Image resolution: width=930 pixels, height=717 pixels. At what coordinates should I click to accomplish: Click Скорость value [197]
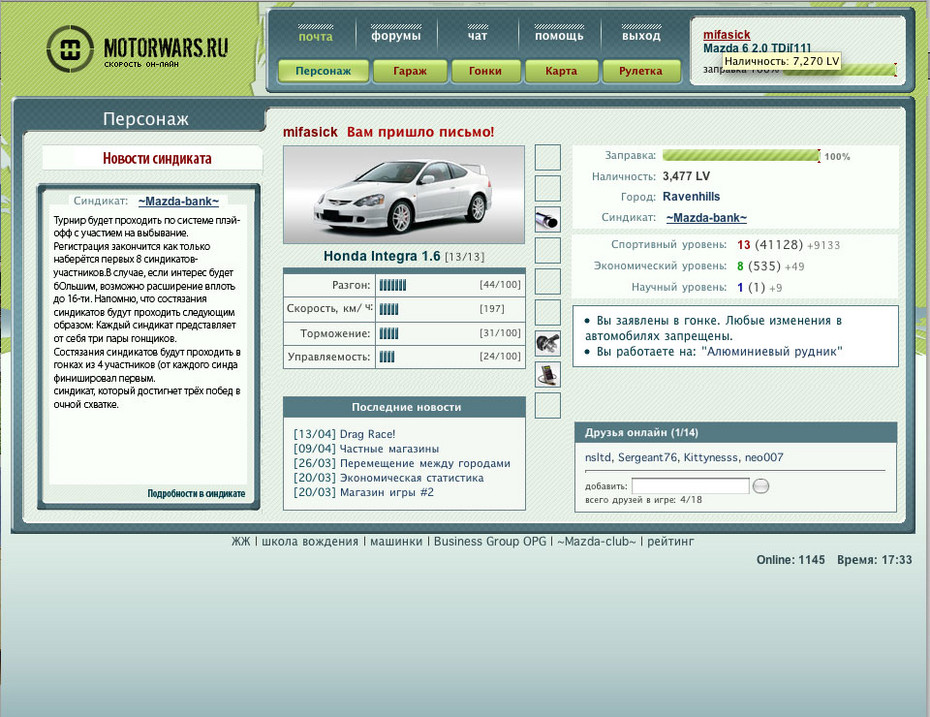492,309
